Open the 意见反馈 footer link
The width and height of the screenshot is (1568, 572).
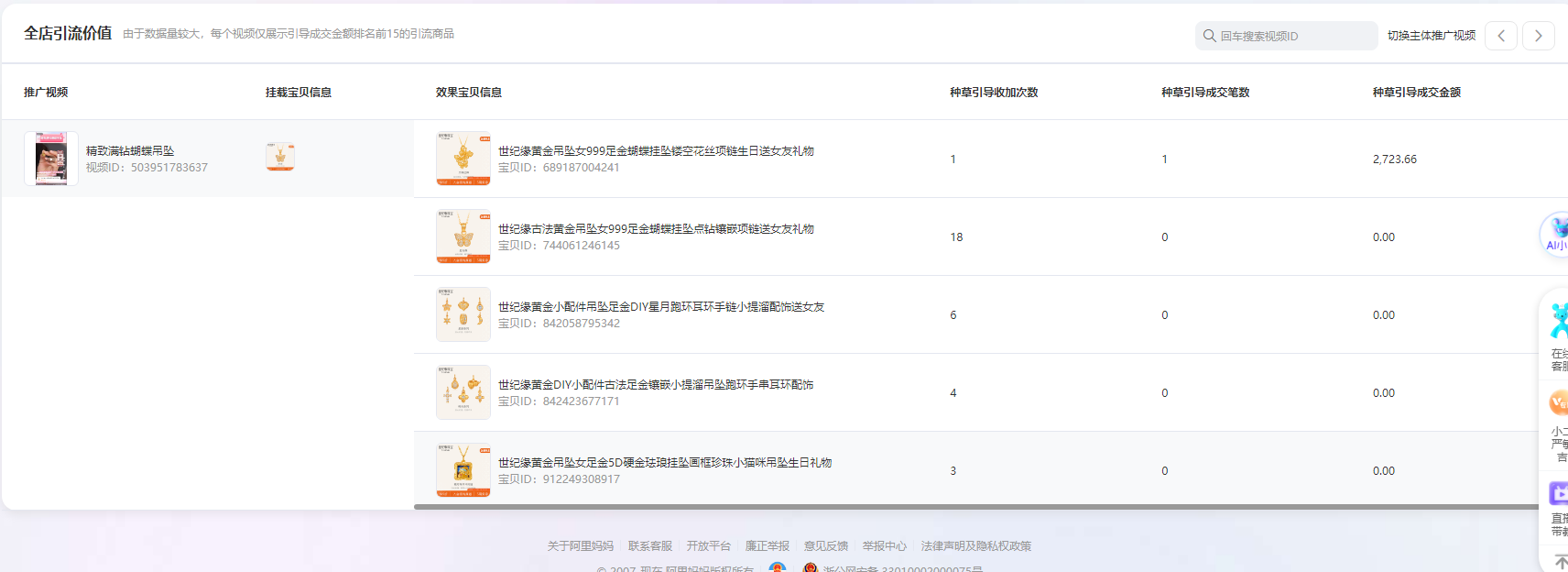coord(825,545)
